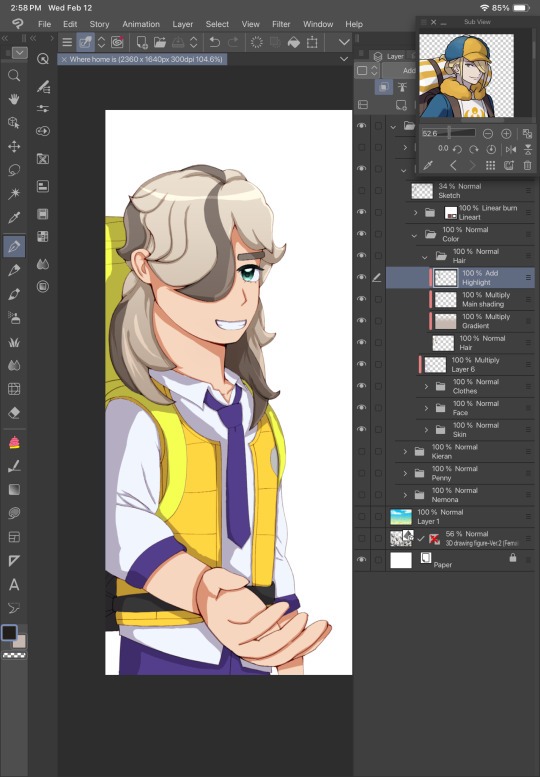Expand command bar overflow down arrow
This screenshot has height=777, width=540.
tap(344, 43)
